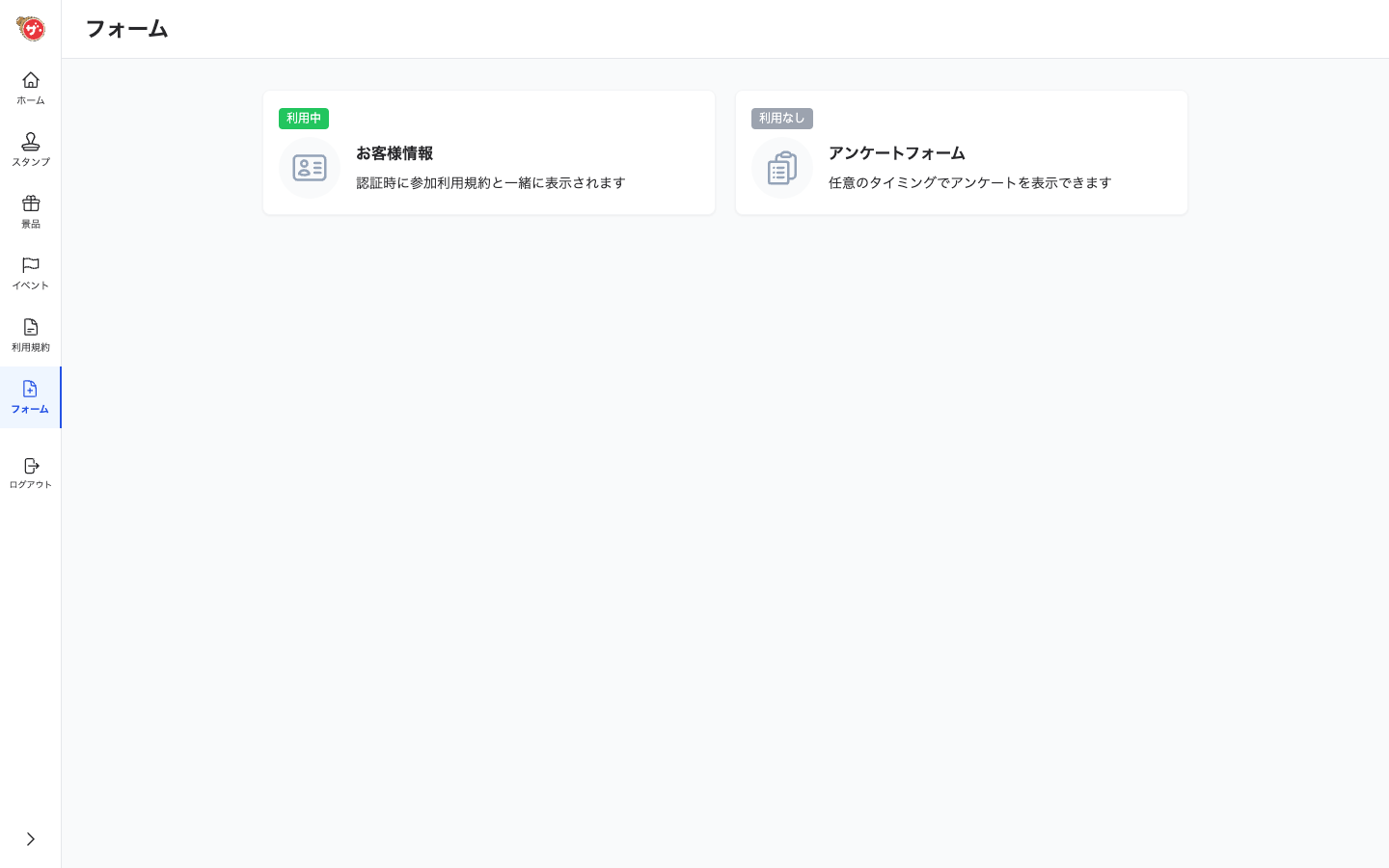
Task: Click the app logo at top left
Action: 30,28
